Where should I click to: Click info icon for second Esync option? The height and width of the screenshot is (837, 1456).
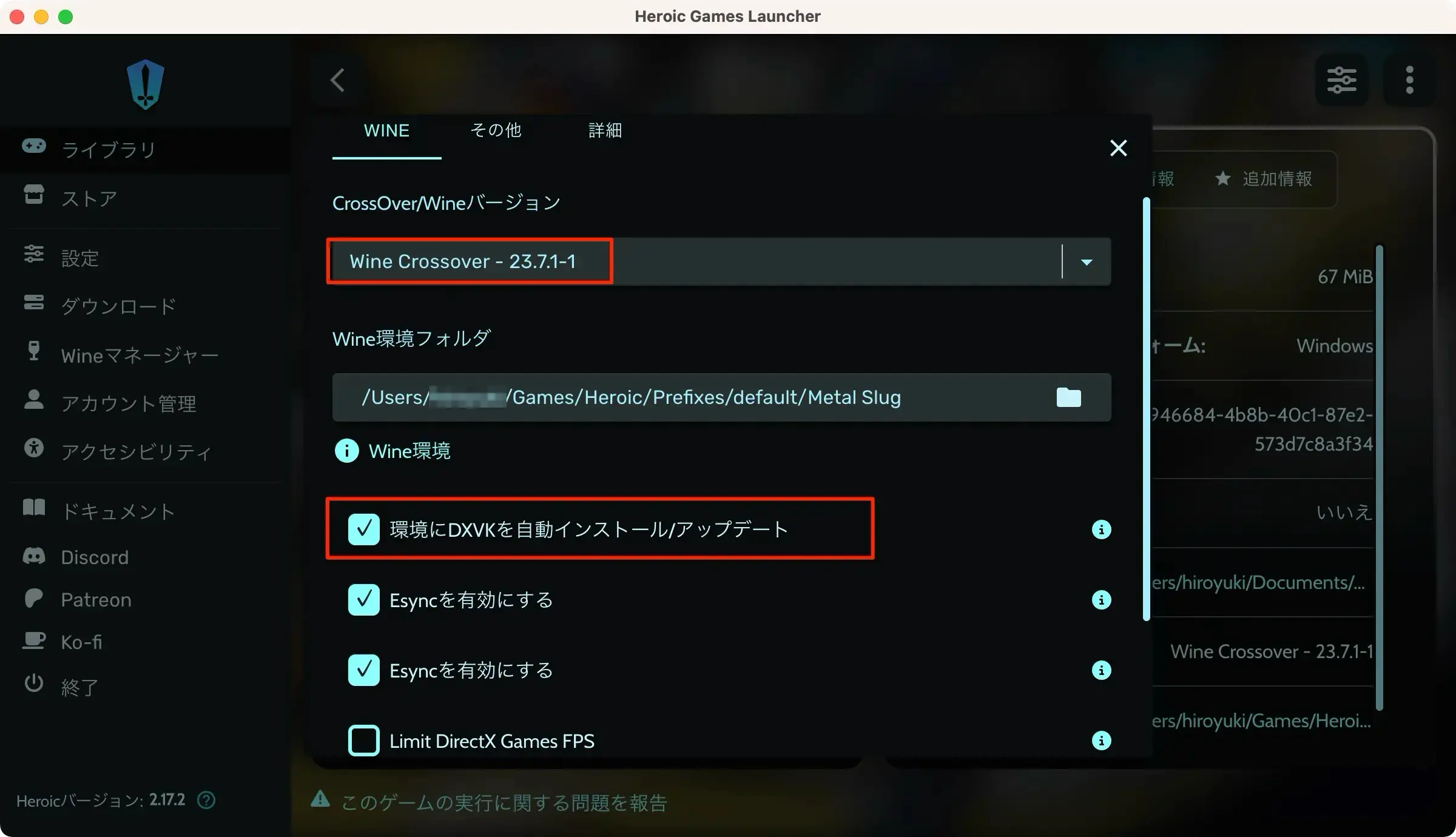pyautogui.click(x=1101, y=670)
